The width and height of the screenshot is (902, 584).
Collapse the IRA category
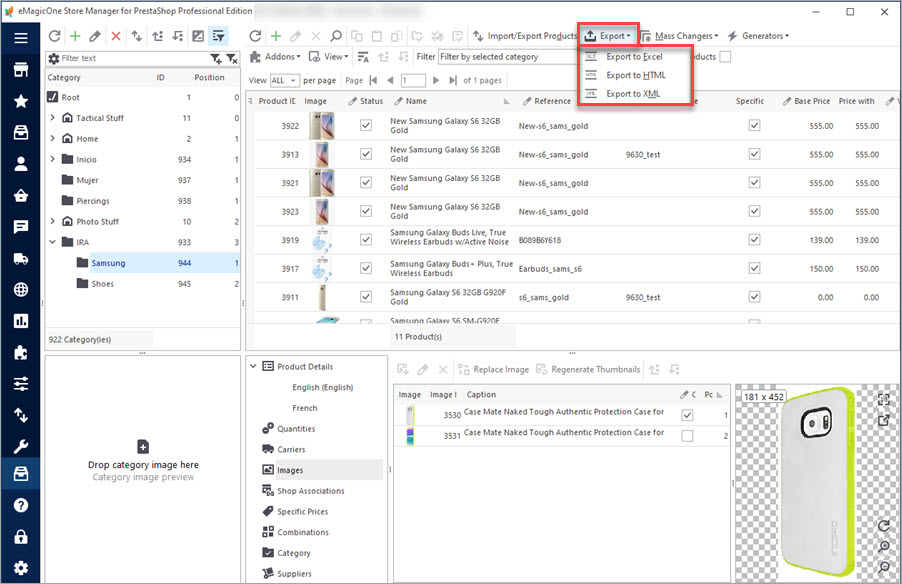pyautogui.click(x=52, y=242)
